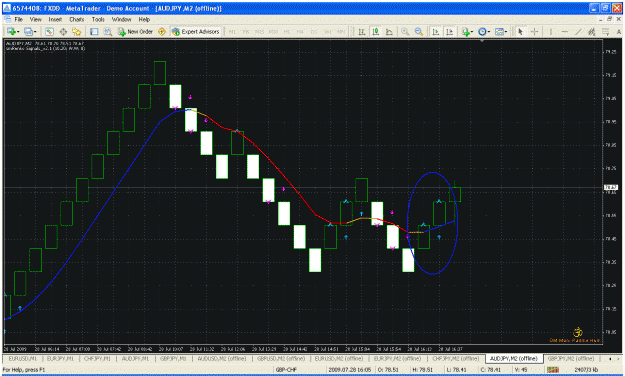Switch to the EURUSD,M1 chart tab
The width and height of the screenshot is (625, 376).
coord(22,358)
